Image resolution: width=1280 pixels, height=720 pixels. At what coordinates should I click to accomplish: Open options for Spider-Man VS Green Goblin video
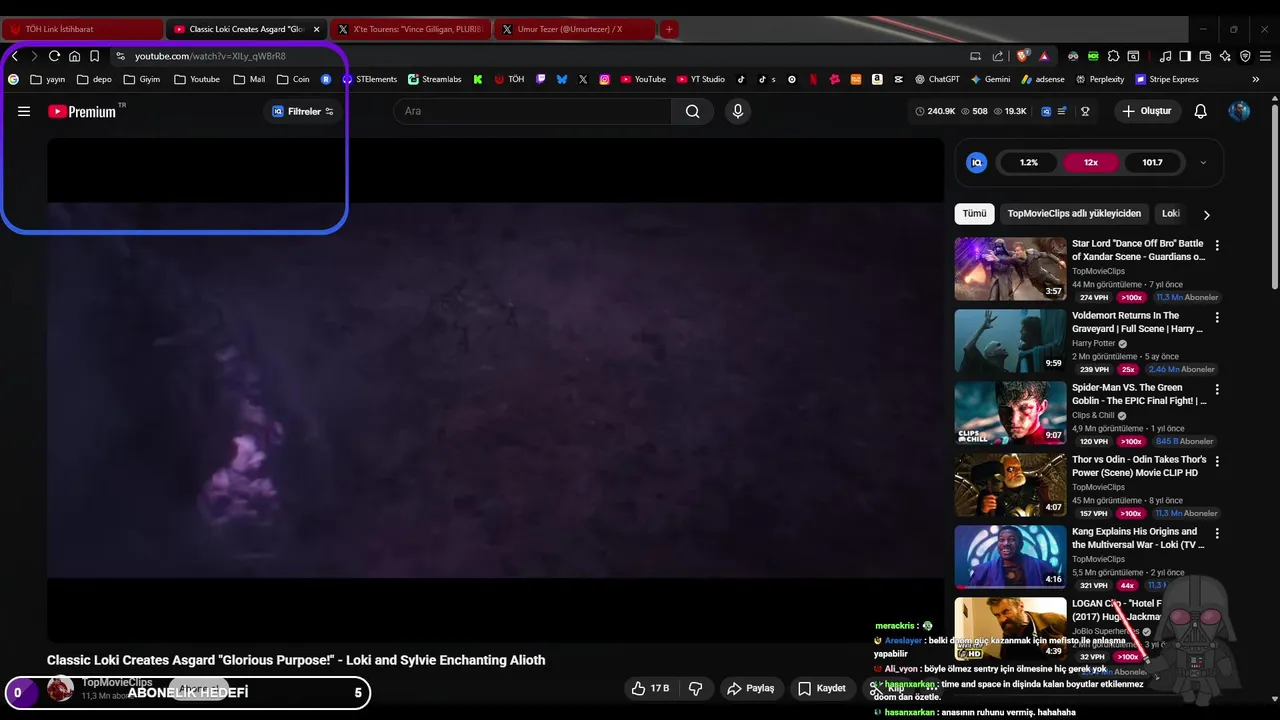[1217, 389]
